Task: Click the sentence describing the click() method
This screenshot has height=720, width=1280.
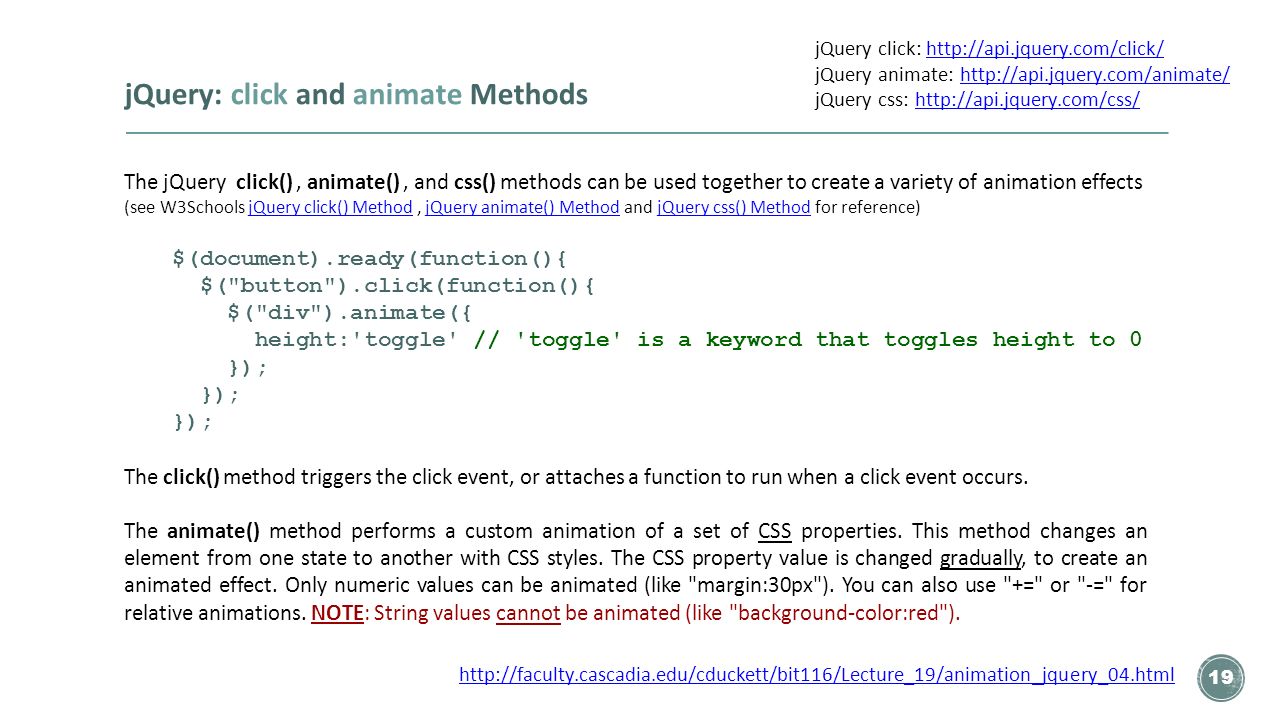Action: tap(576, 477)
